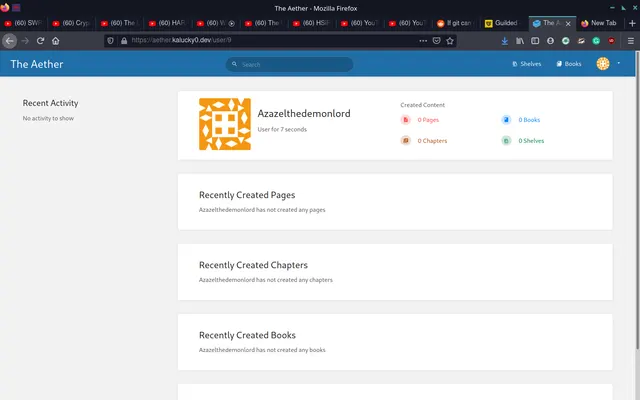Viewport: 640px width, 400px height.
Task: Click the tracking protection shield icon
Action: pyautogui.click(x=110, y=40)
